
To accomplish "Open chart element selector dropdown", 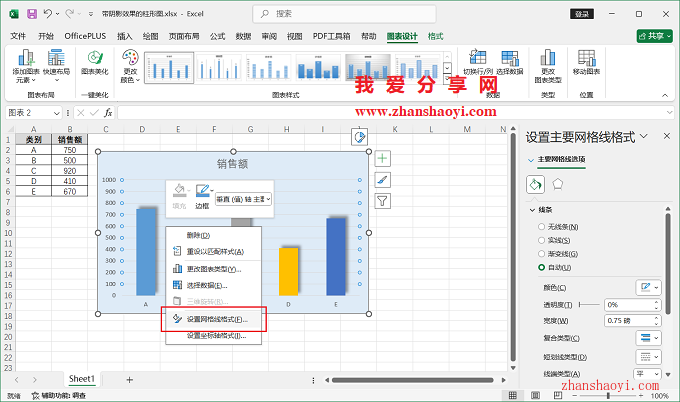I will click(x=244, y=199).
